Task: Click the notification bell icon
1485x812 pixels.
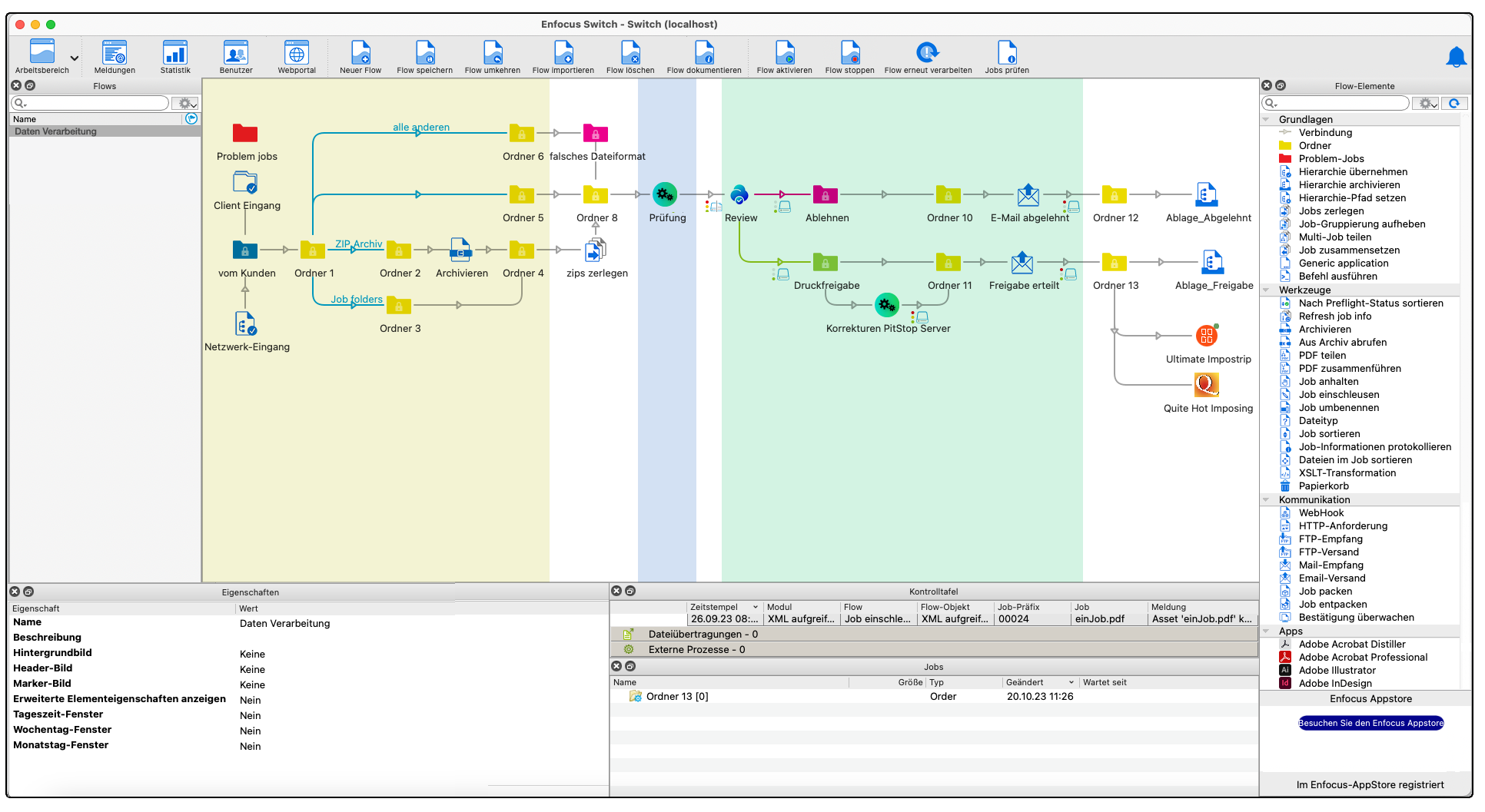Action: click(1455, 57)
